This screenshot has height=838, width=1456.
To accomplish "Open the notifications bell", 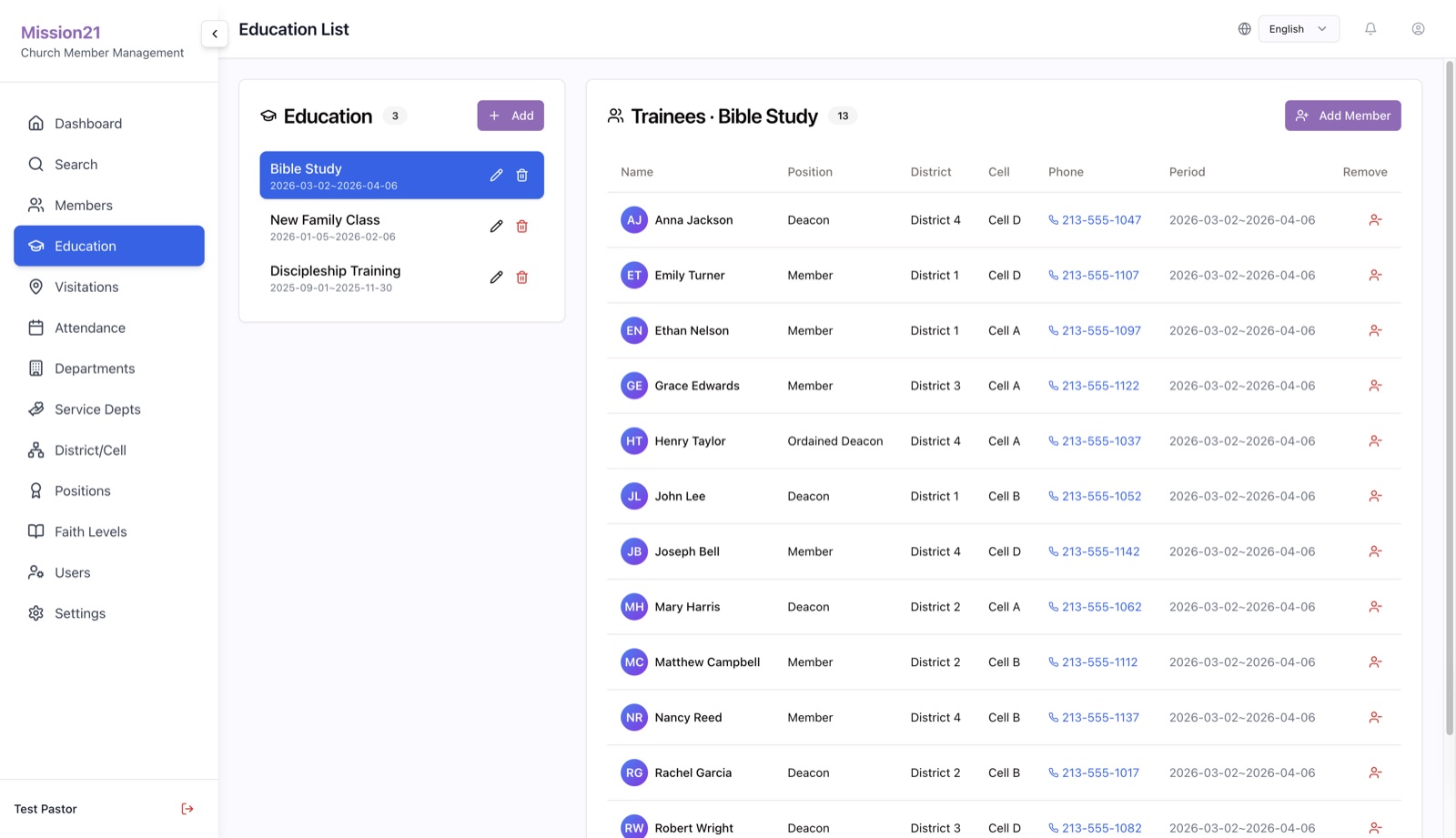I will click(1370, 29).
